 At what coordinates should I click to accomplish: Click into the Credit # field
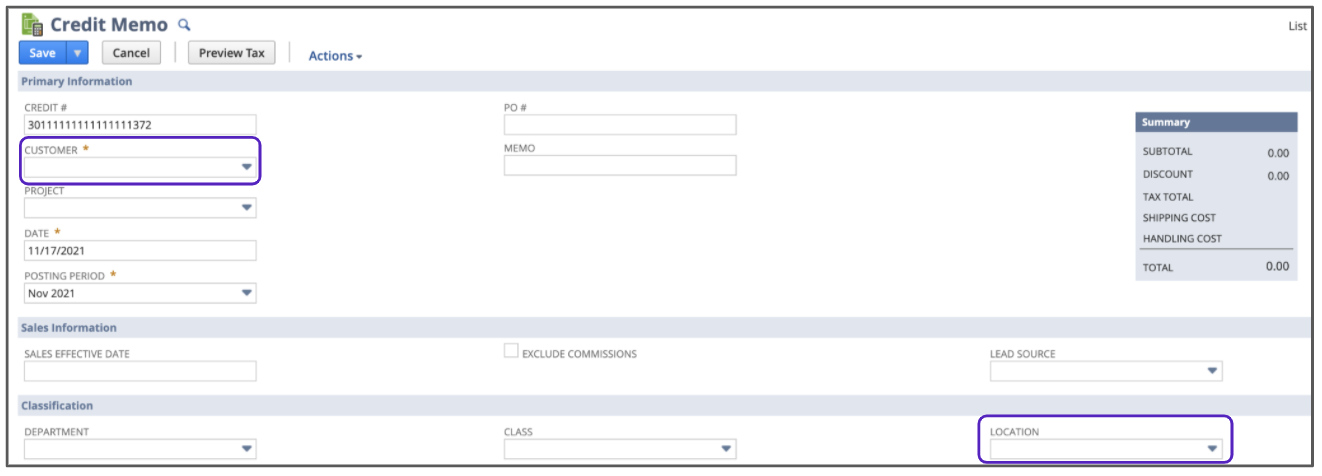point(140,125)
